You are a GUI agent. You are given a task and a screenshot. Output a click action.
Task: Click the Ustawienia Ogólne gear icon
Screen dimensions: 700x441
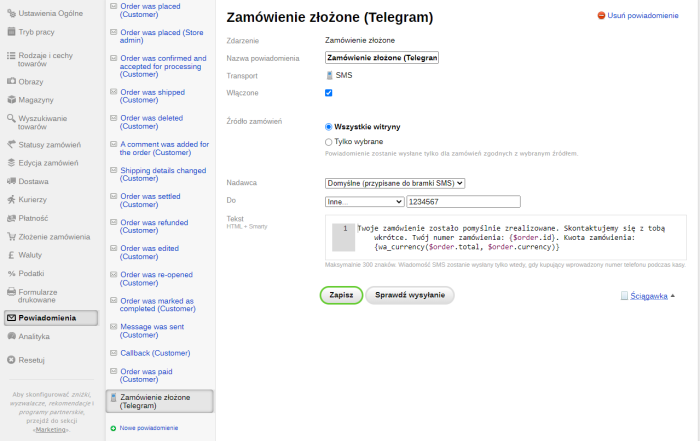[x=11, y=12]
